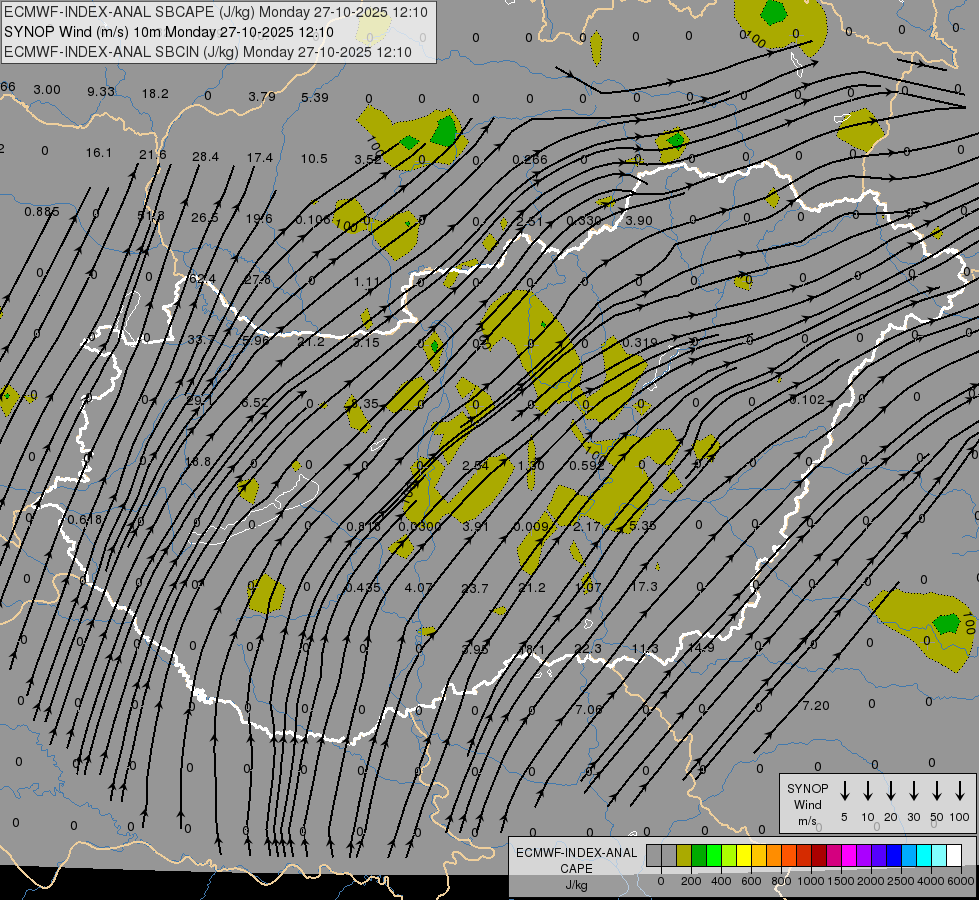Pick the dark green CAPE legend swatch
Viewport: 979px width, 900px height.
click(699, 856)
